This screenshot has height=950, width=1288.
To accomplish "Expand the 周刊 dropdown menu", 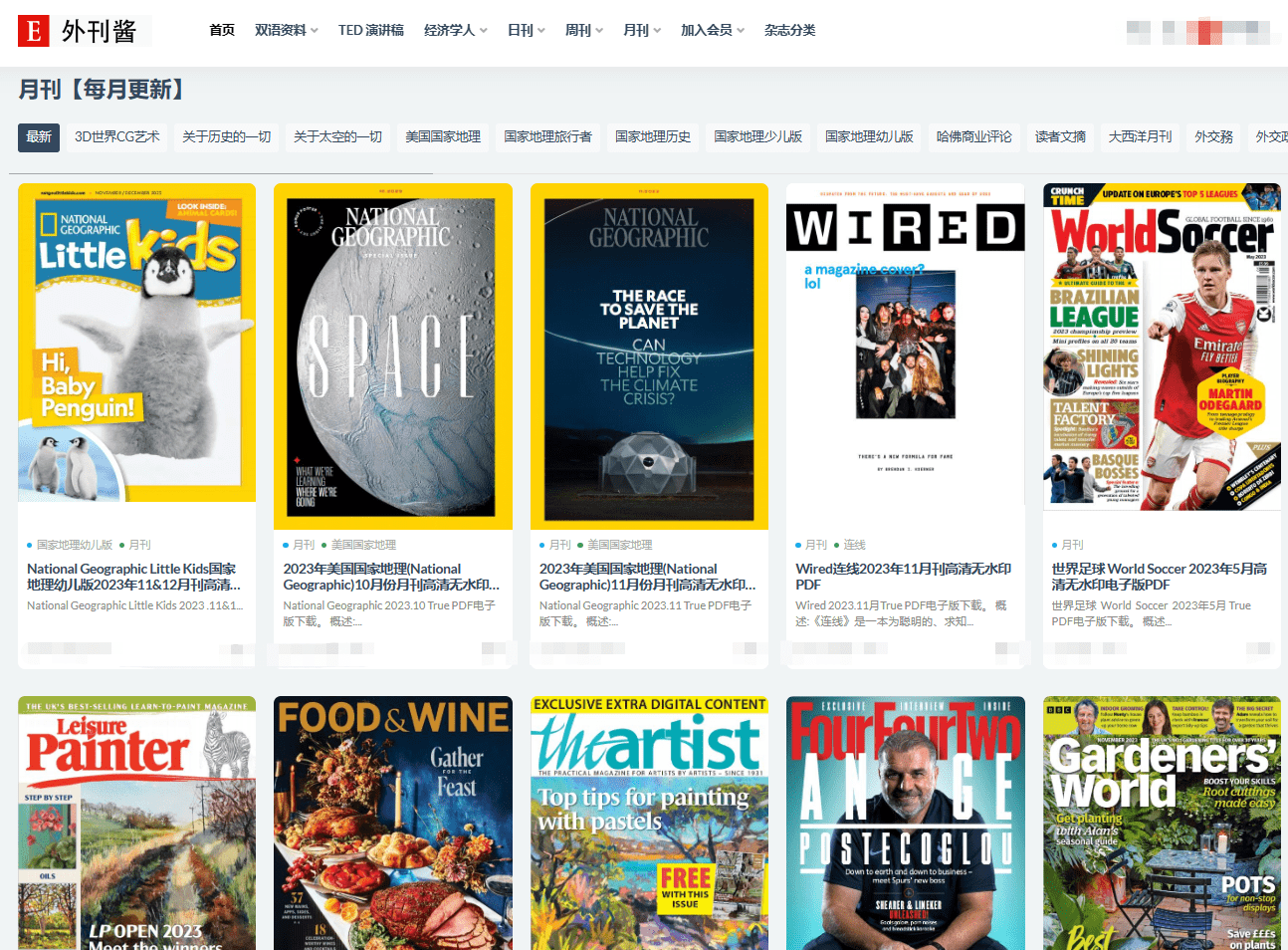I will point(584,30).
